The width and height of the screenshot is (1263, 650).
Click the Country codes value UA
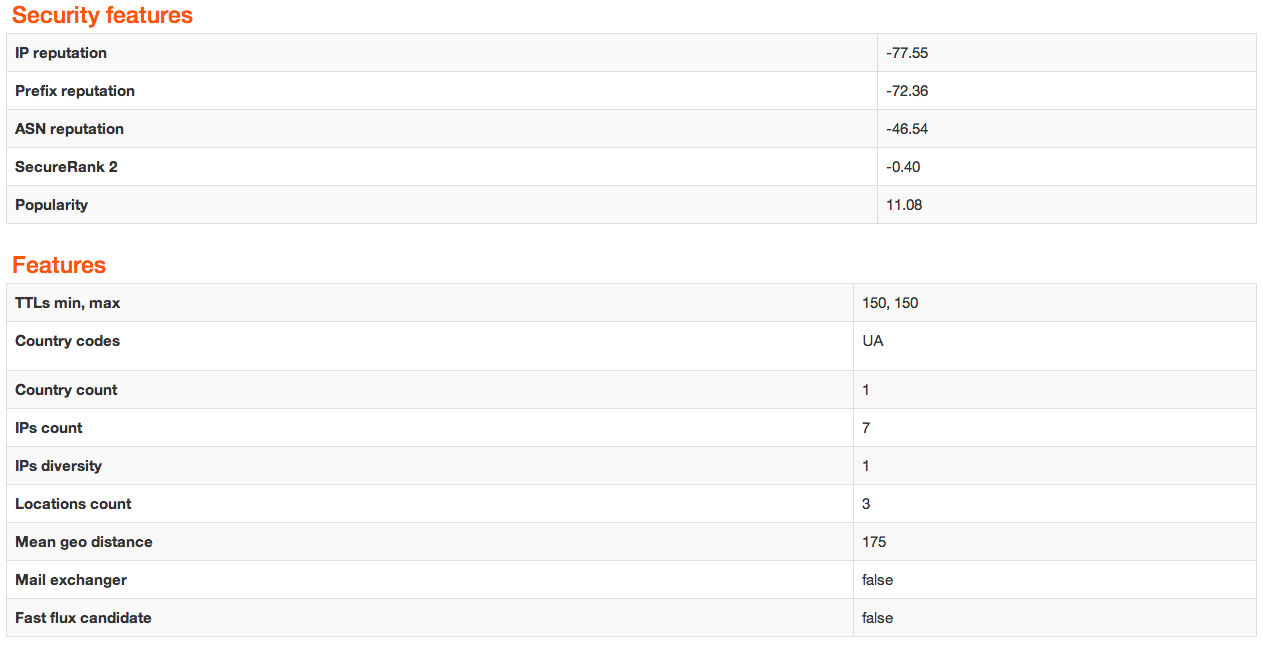(873, 341)
